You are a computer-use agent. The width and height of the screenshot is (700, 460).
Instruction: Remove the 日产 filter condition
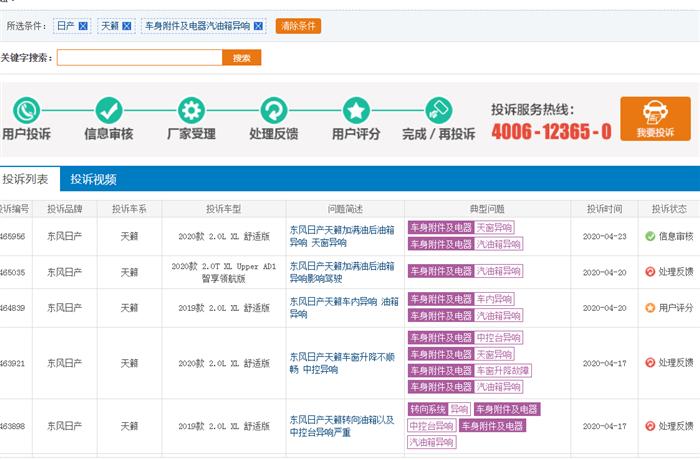coord(83,26)
